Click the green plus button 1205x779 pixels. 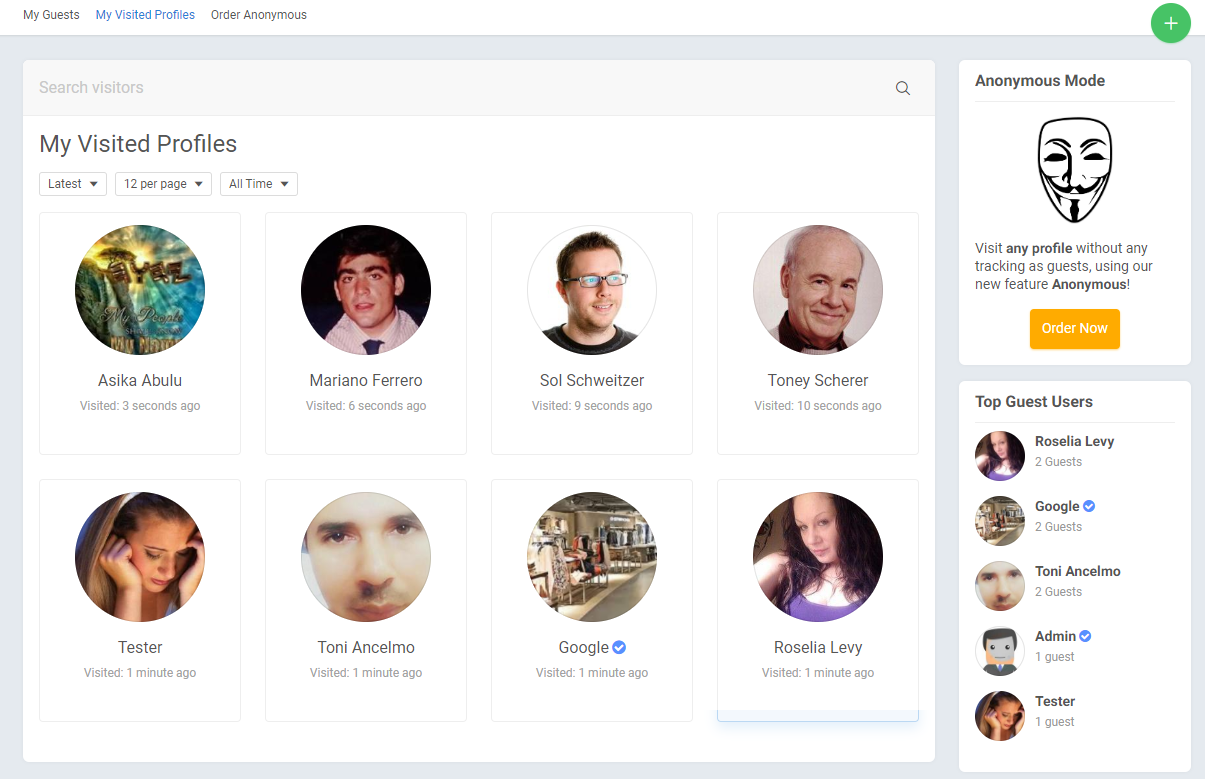click(x=1170, y=23)
